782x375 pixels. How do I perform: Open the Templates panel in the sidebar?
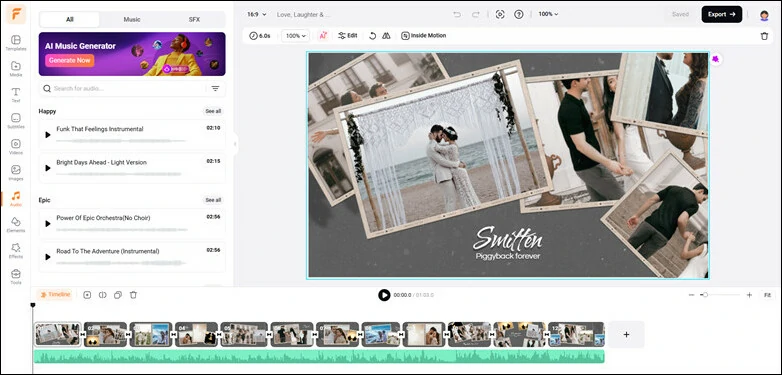pyautogui.click(x=15, y=43)
